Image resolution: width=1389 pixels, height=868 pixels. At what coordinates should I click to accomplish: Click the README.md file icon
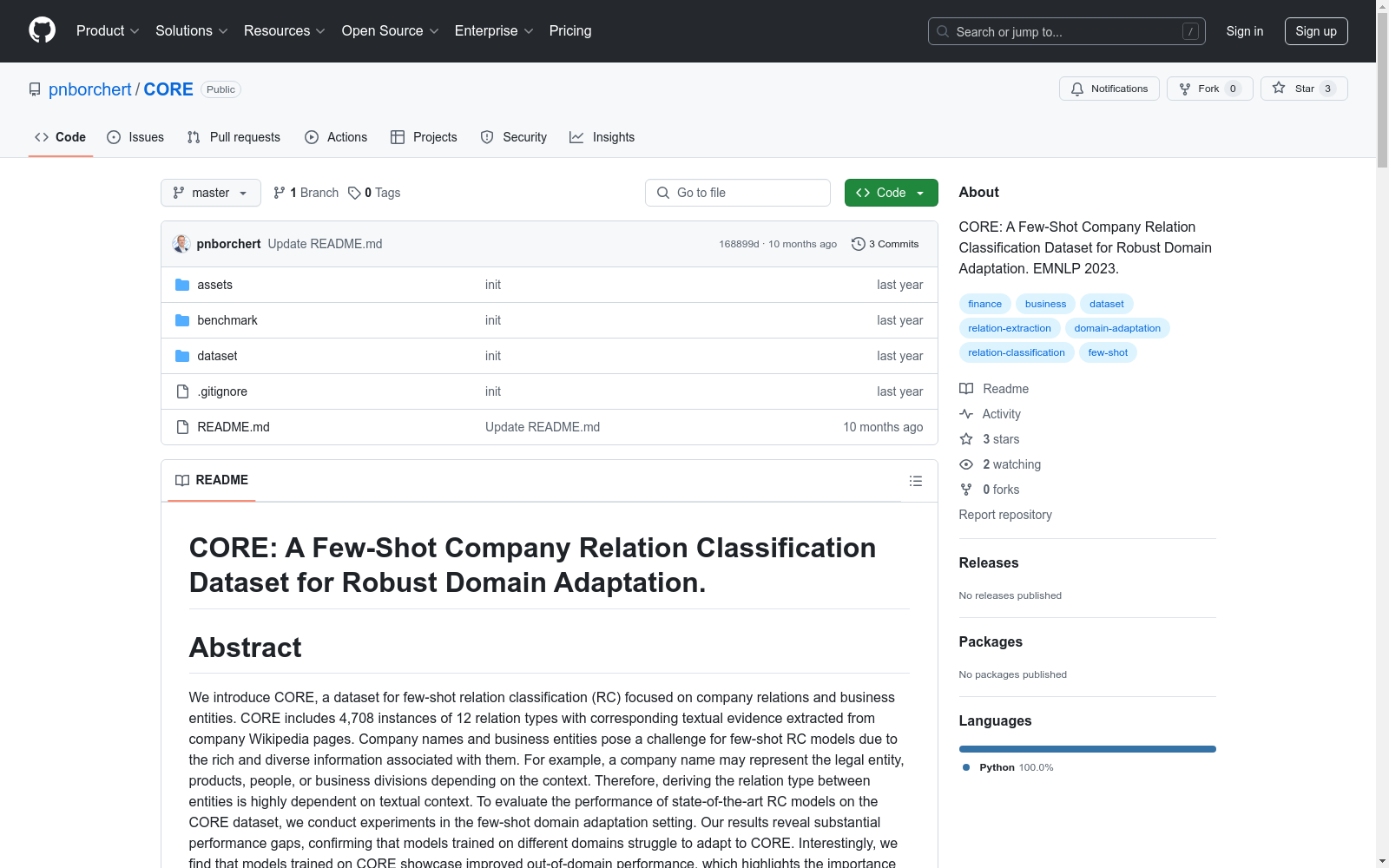click(x=182, y=427)
